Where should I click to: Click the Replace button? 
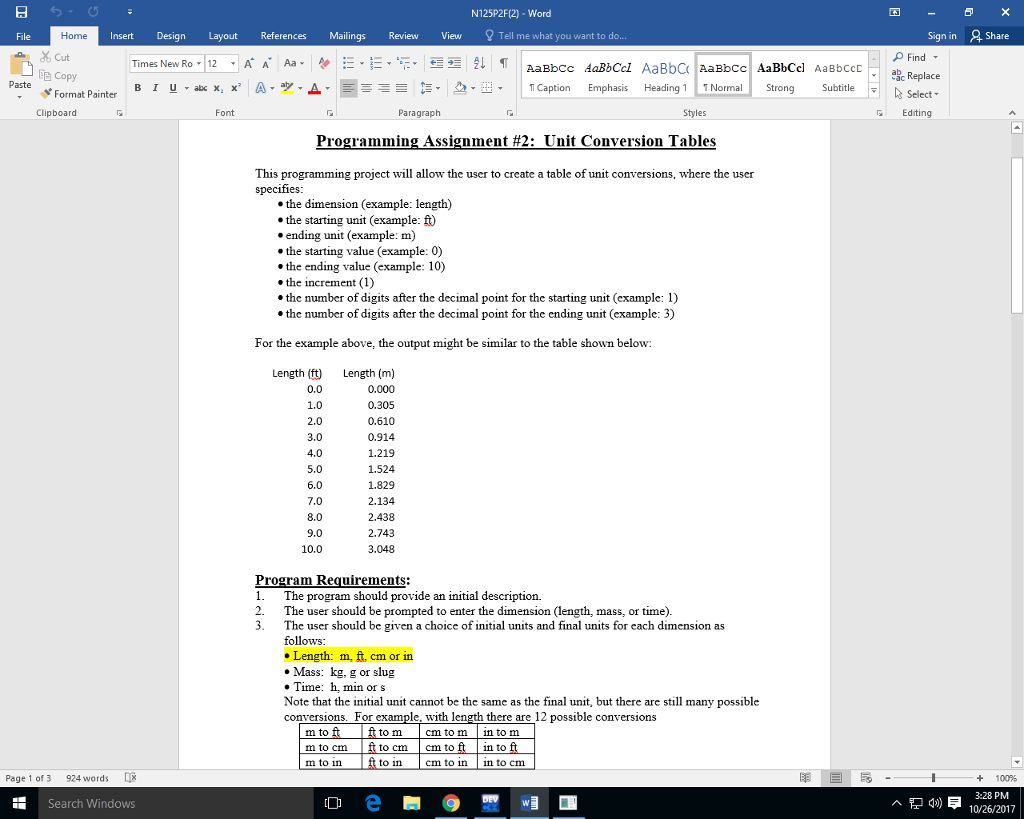coord(917,75)
